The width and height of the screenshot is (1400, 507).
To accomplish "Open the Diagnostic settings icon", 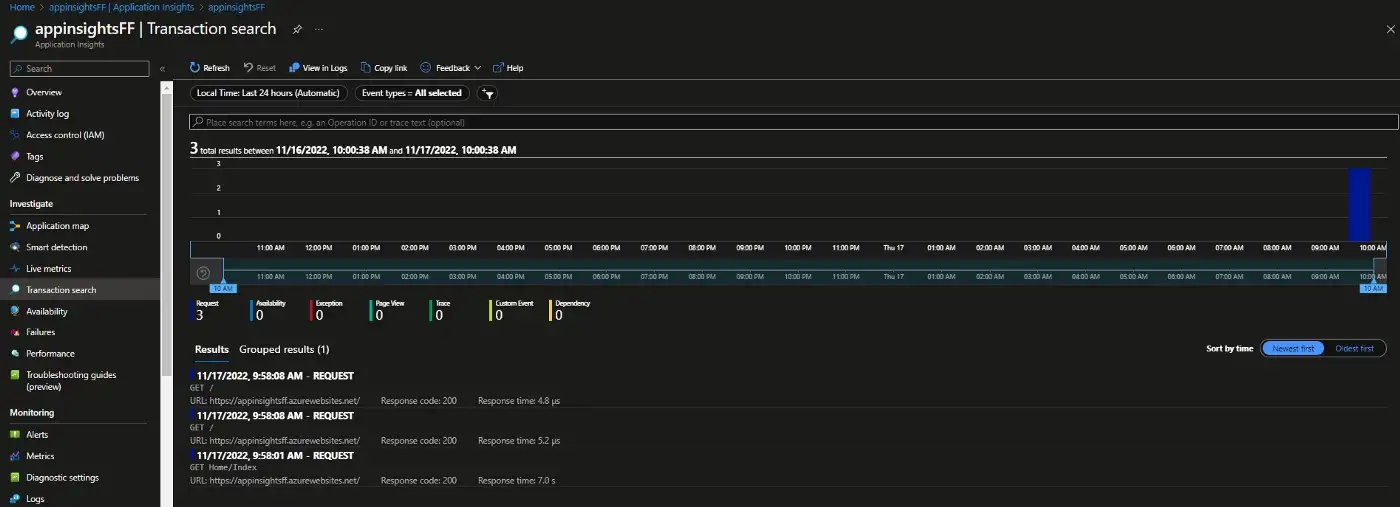I will point(15,478).
